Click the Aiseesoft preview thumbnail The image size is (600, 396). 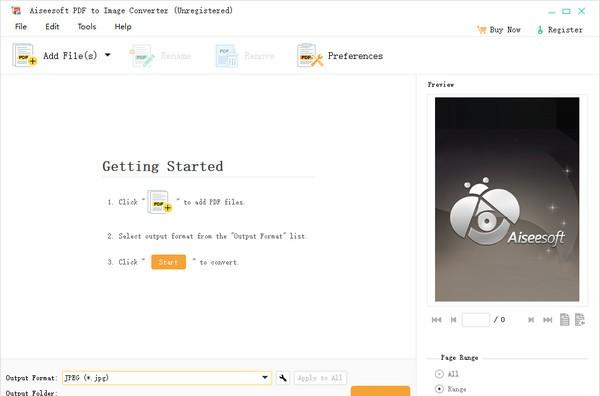[x=507, y=199]
